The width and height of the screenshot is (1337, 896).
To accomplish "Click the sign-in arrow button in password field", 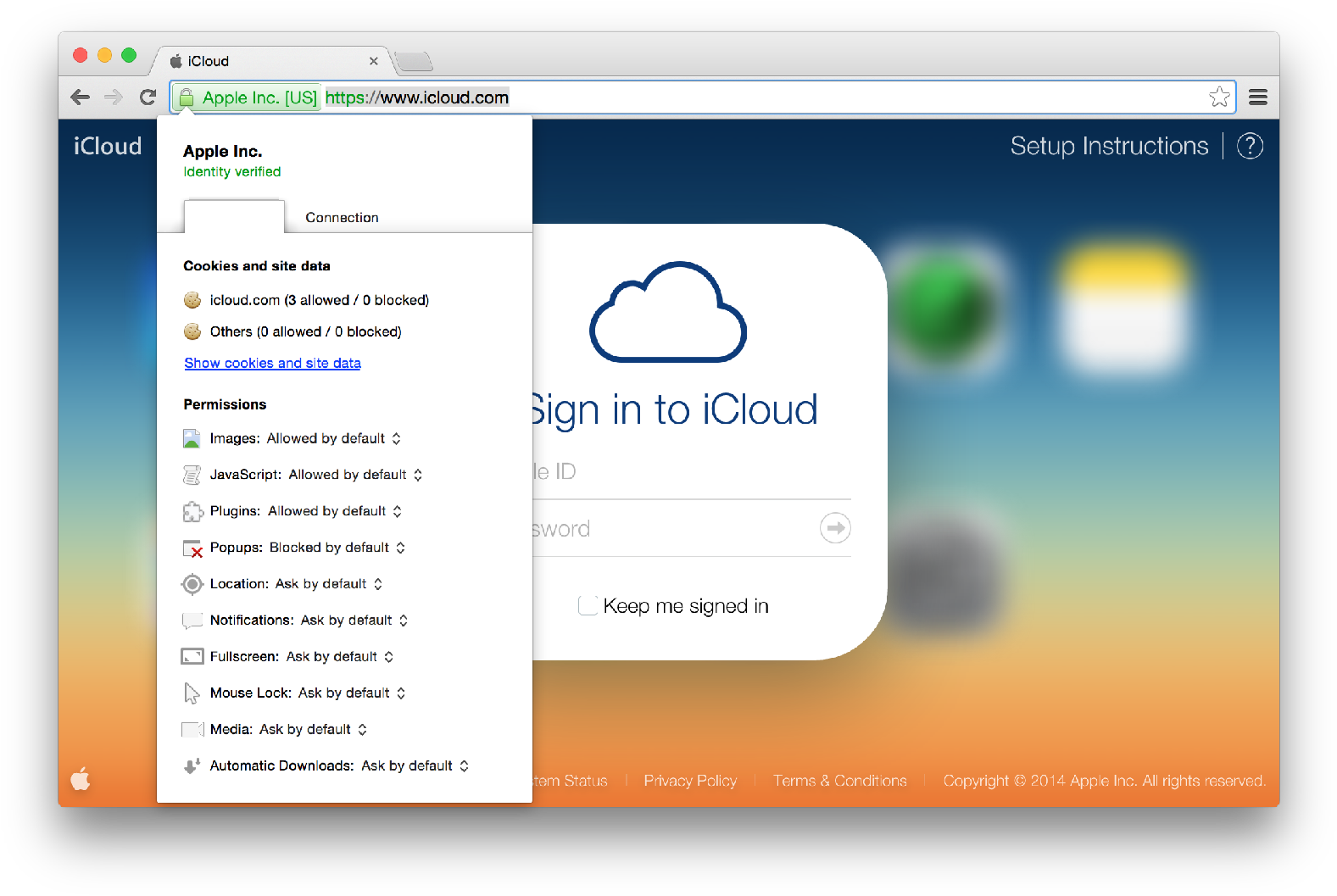I will click(835, 528).
